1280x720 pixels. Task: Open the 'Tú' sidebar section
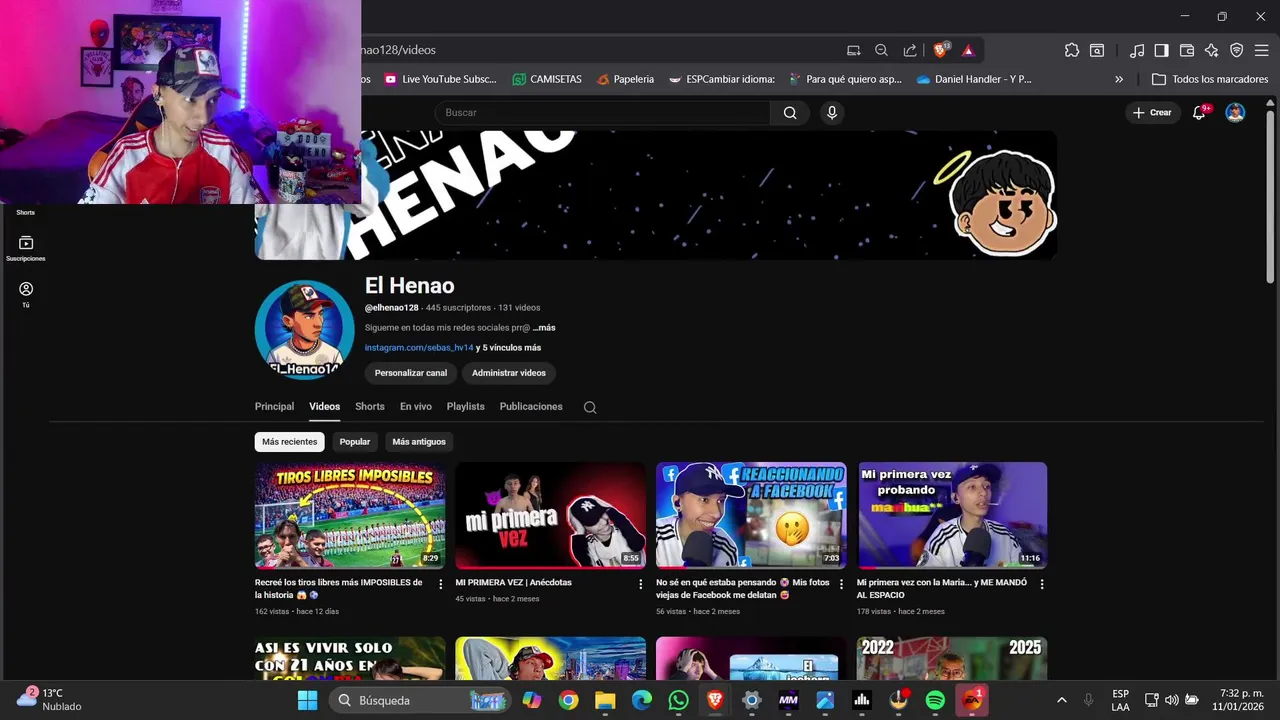click(x=26, y=294)
